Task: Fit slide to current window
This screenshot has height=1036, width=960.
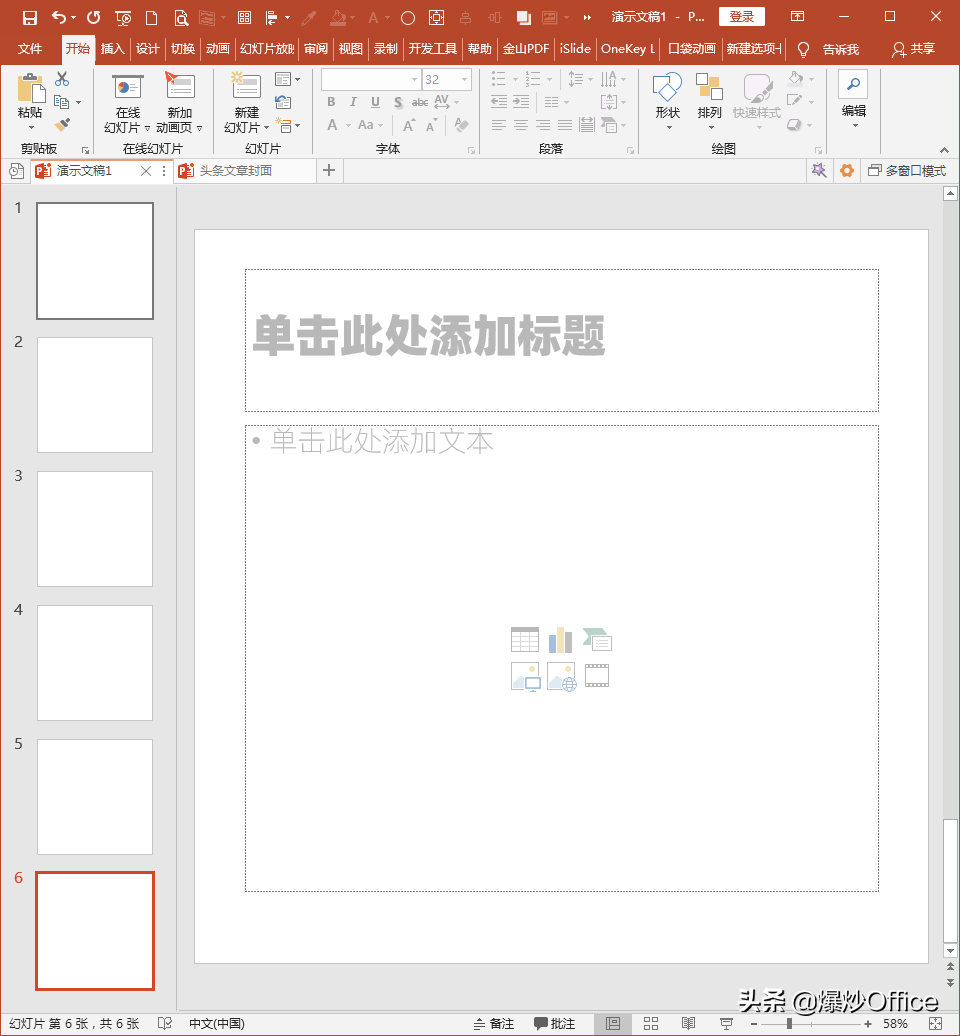Action: tap(935, 1023)
